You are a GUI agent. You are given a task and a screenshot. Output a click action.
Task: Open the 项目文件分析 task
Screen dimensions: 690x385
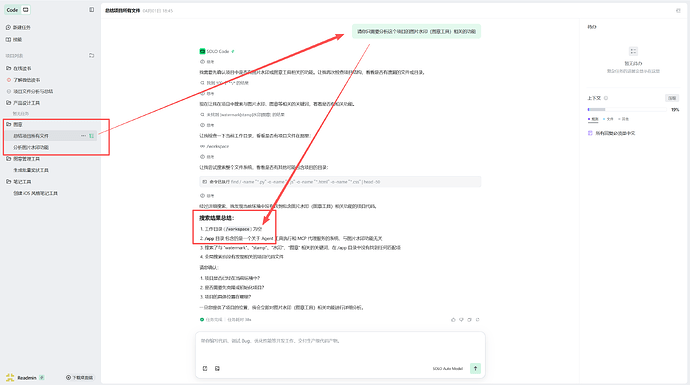click(30, 92)
